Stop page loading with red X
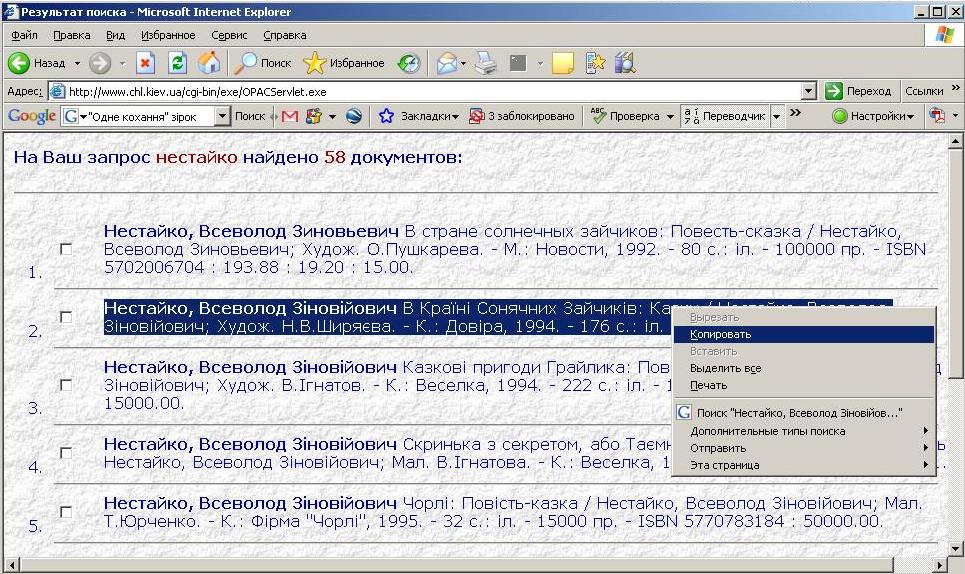The width and height of the screenshot is (965, 574). pos(145,63)
